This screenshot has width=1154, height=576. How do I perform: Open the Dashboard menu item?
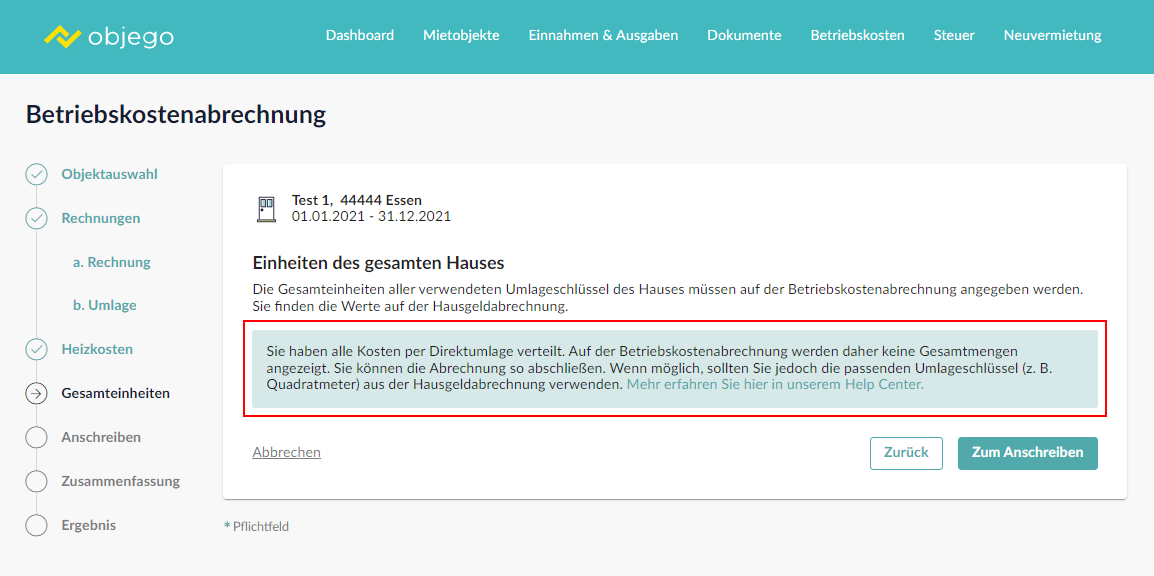(359, 35)
